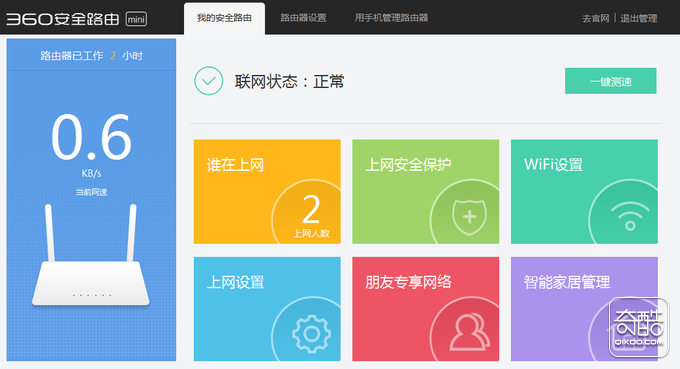The image size is (680, 369).
Task: Open the 谁在上网 tile
Action: 267,192
